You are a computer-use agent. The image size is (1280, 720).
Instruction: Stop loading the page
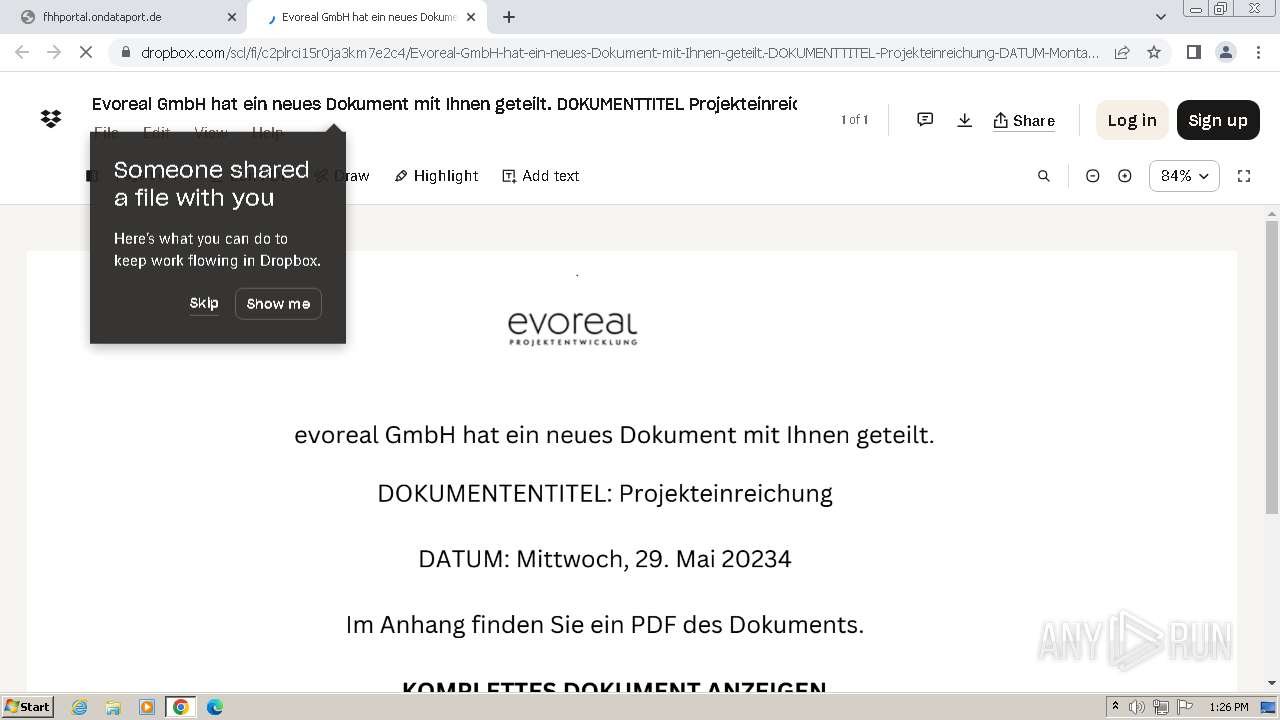(86, 52)
